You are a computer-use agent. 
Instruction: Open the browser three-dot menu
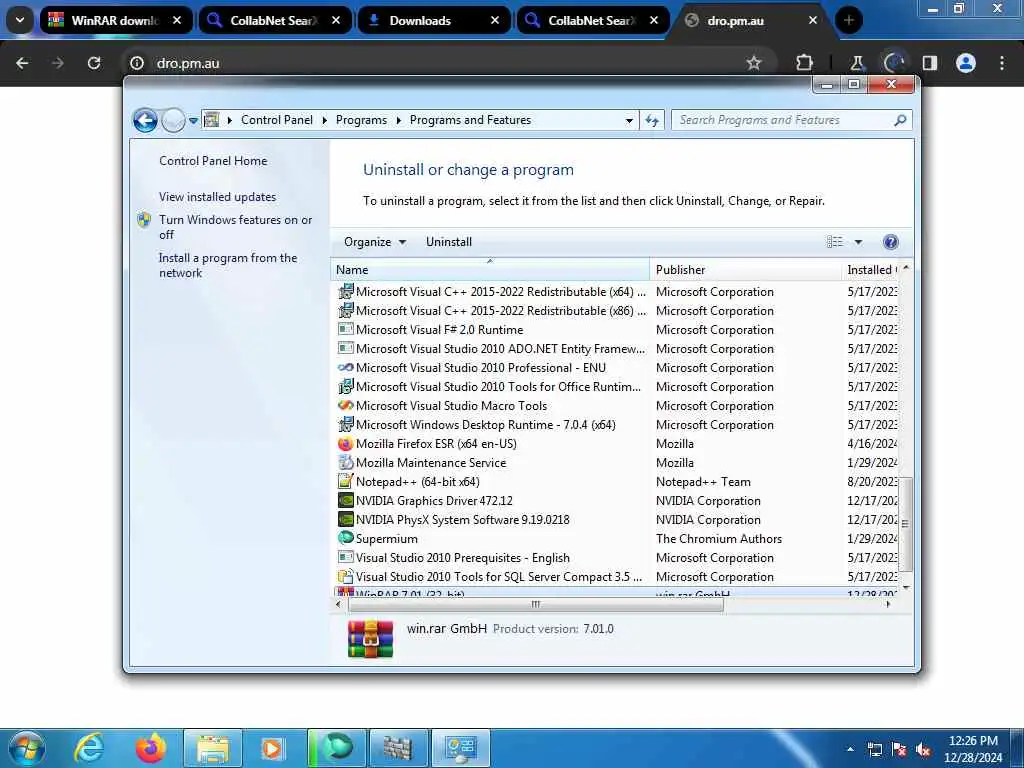point(1002,63)
